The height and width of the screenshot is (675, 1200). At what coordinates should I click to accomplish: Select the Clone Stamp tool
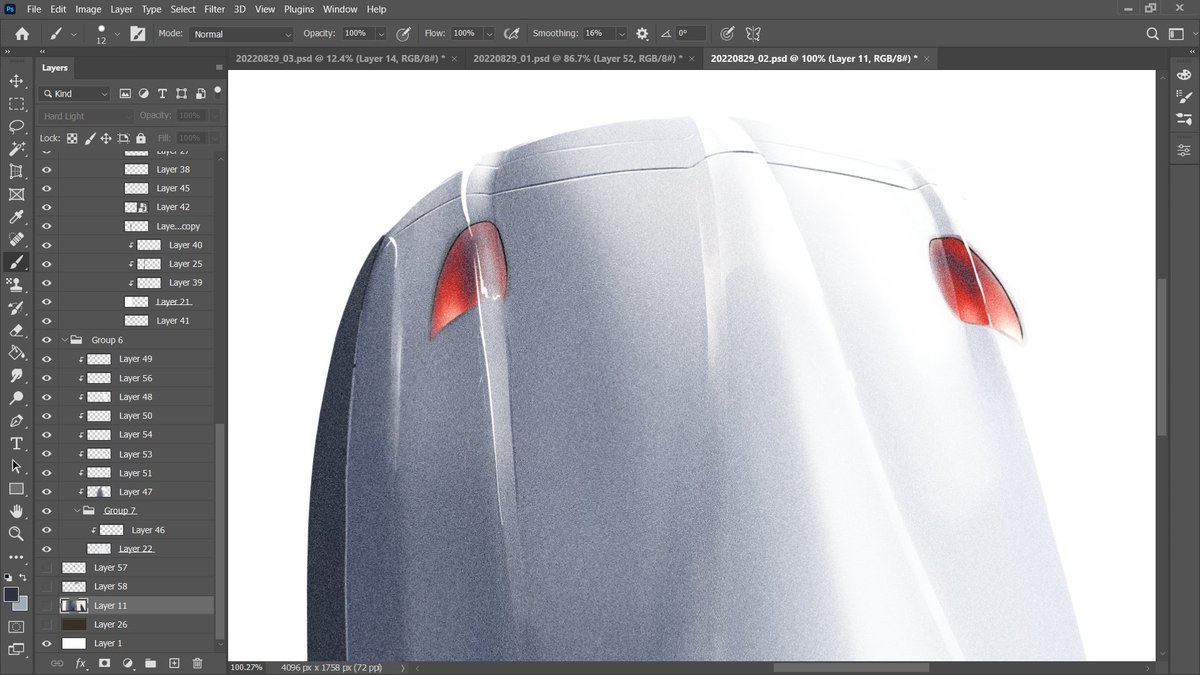click(x=16, y=285)
